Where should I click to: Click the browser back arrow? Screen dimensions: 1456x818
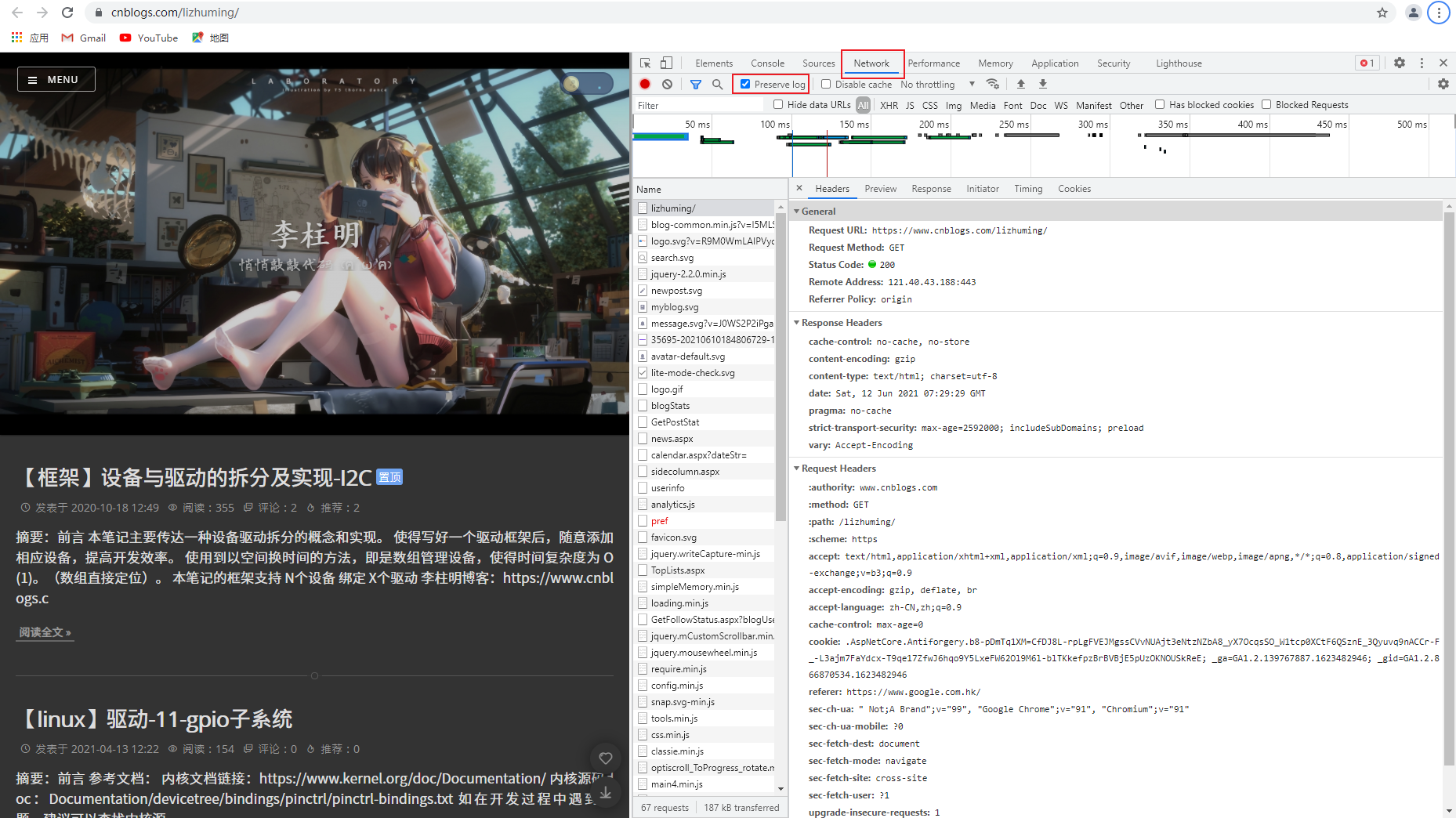pyautogui.click(x=17, y=13)
